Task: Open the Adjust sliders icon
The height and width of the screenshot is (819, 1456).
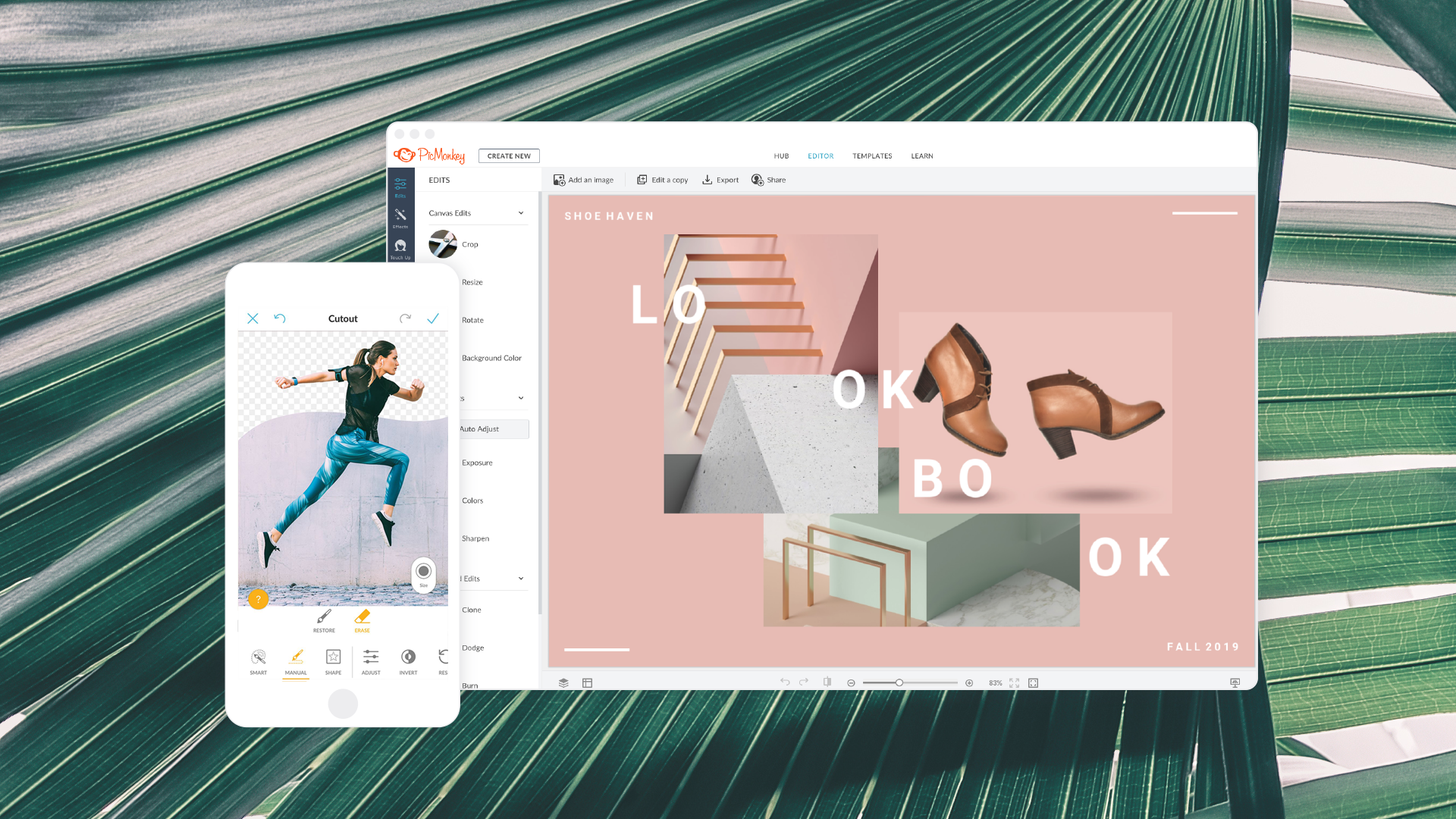Action: [371, 658]
